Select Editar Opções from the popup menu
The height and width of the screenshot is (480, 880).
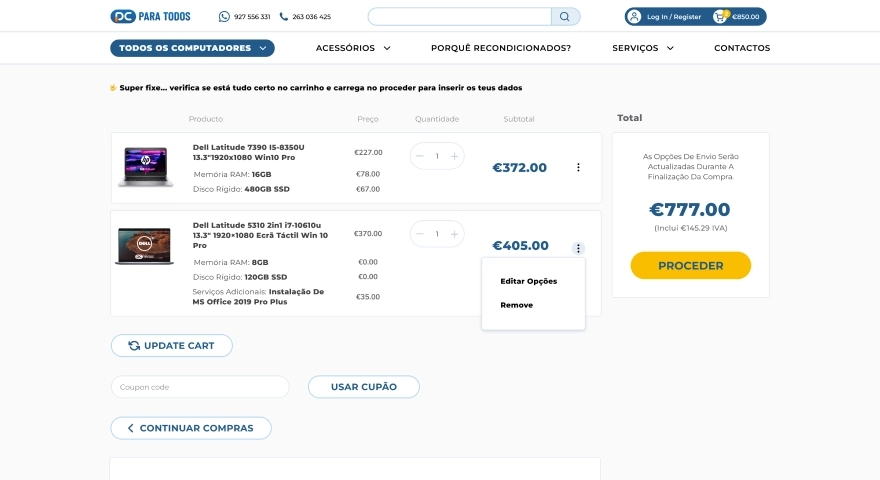point(529,281)
